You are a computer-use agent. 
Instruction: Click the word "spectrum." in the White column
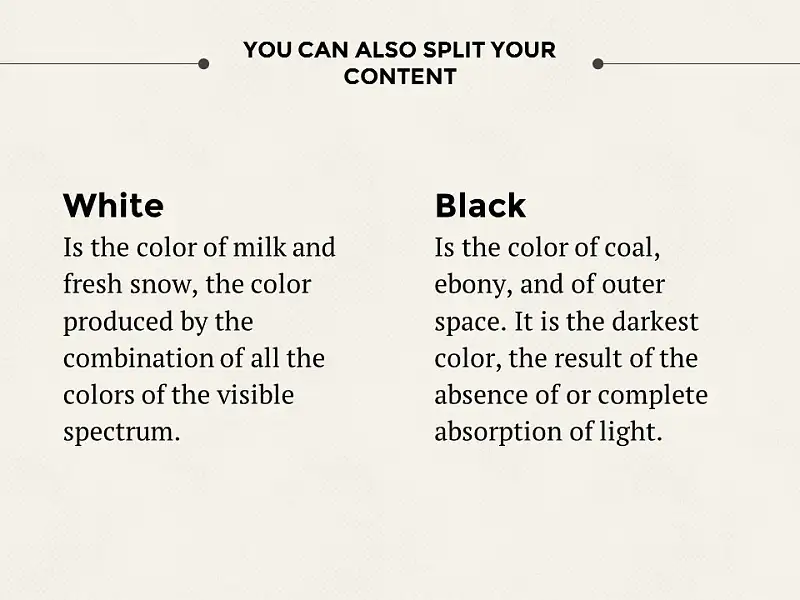coord(122,433)
